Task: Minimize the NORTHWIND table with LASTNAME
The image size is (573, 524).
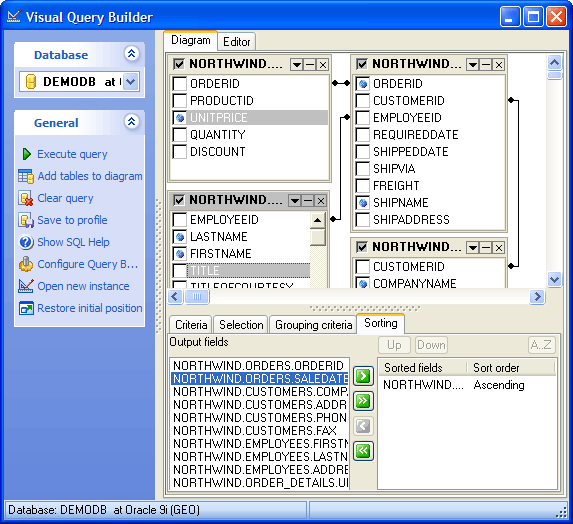Action: (308, 201)
